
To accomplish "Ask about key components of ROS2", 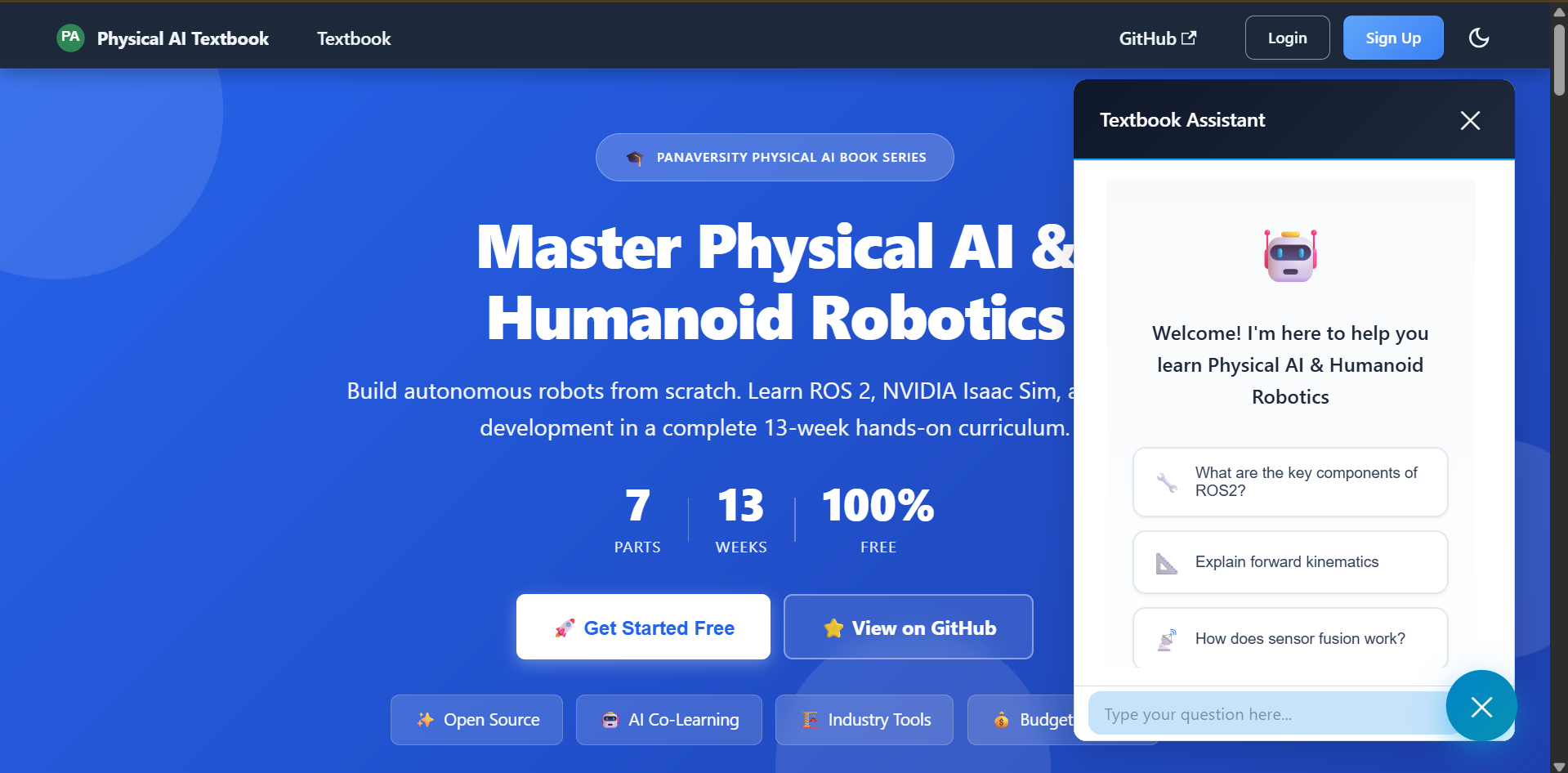I will [x=1290, y=482].
